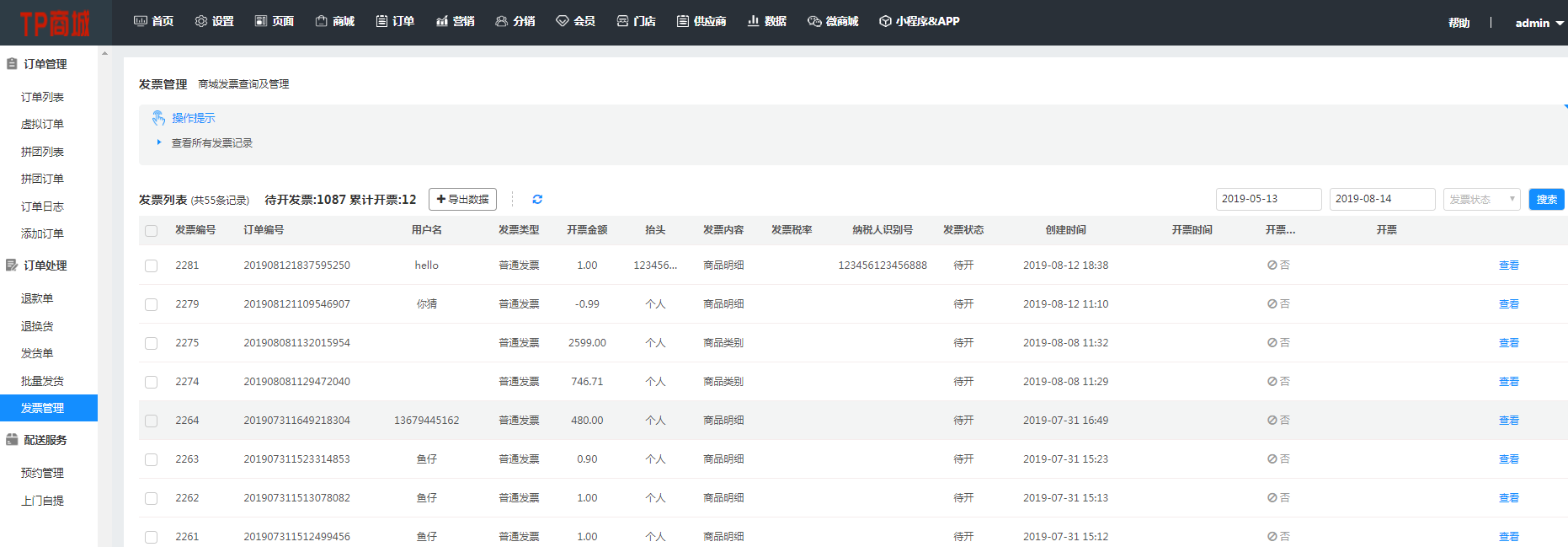Click 查看 link for invoice 2275
This screenshot has width=1568, height=547.
1508,343
